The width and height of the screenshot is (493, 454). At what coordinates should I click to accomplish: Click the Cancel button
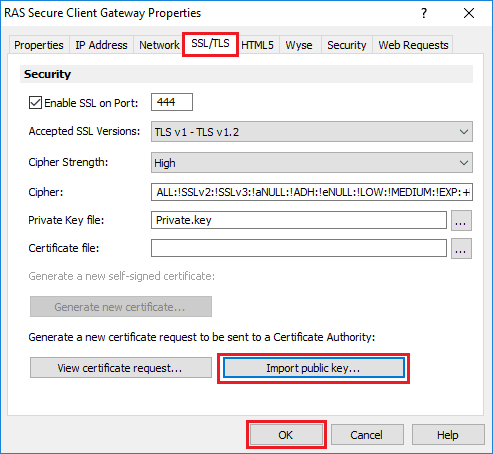pyautogui.click(x=367, y=435)
